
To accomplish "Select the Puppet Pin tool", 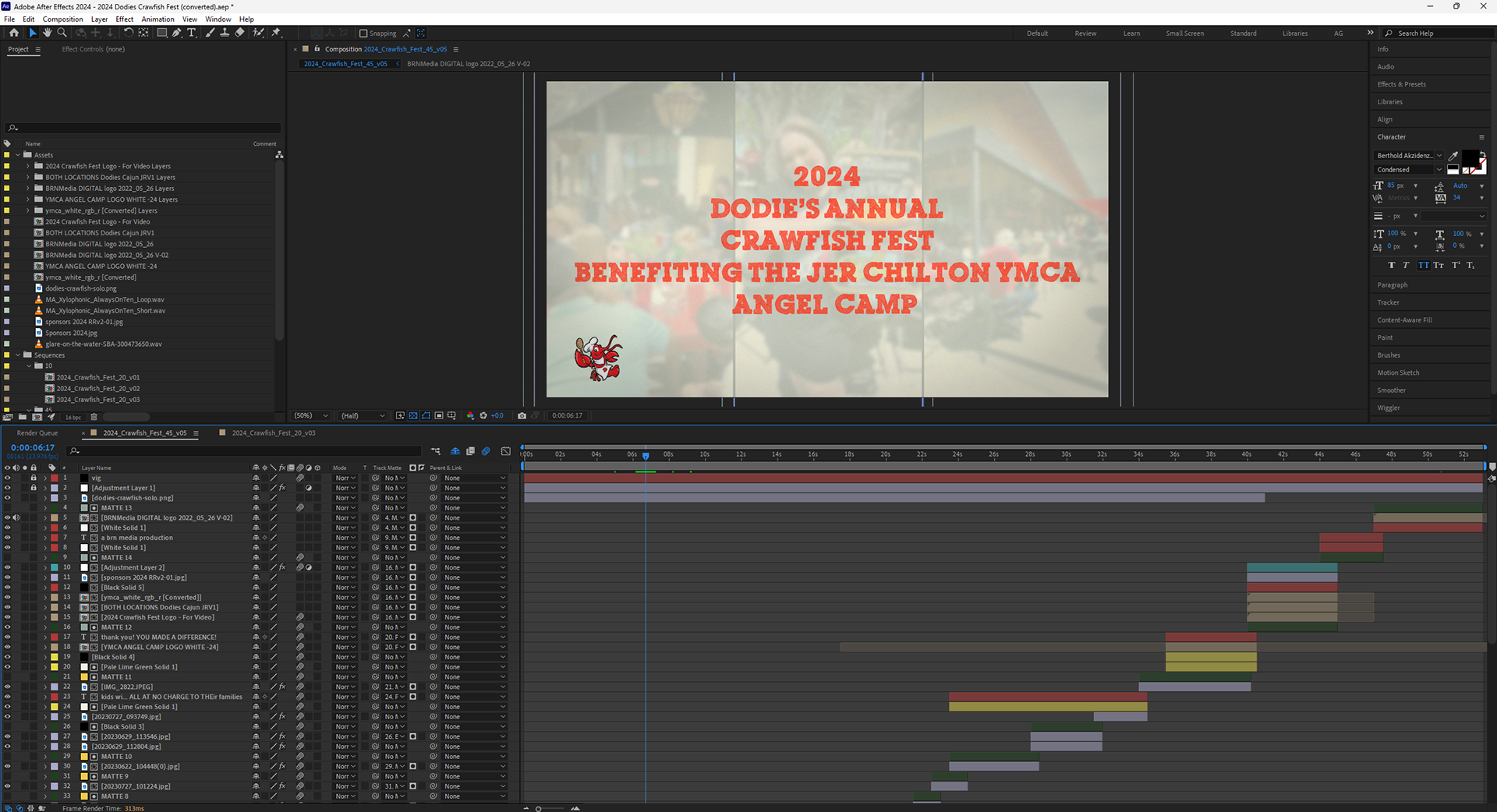I will tap(276, 33).
